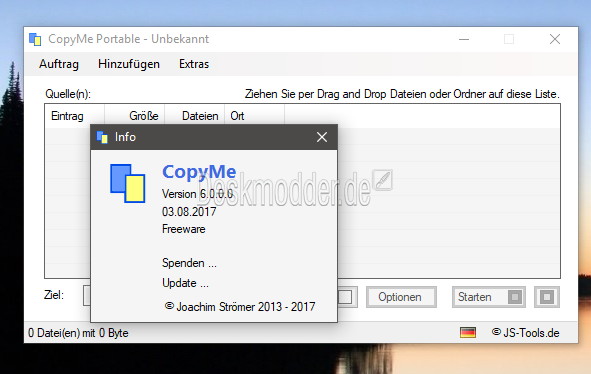Click the Eintrag column header
Screen dimensions: 591x374
[x=75, y=116]
